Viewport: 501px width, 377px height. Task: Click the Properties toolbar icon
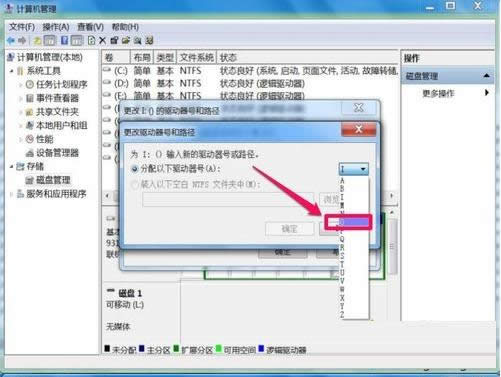pyautogui.click(x=114, y=41)
